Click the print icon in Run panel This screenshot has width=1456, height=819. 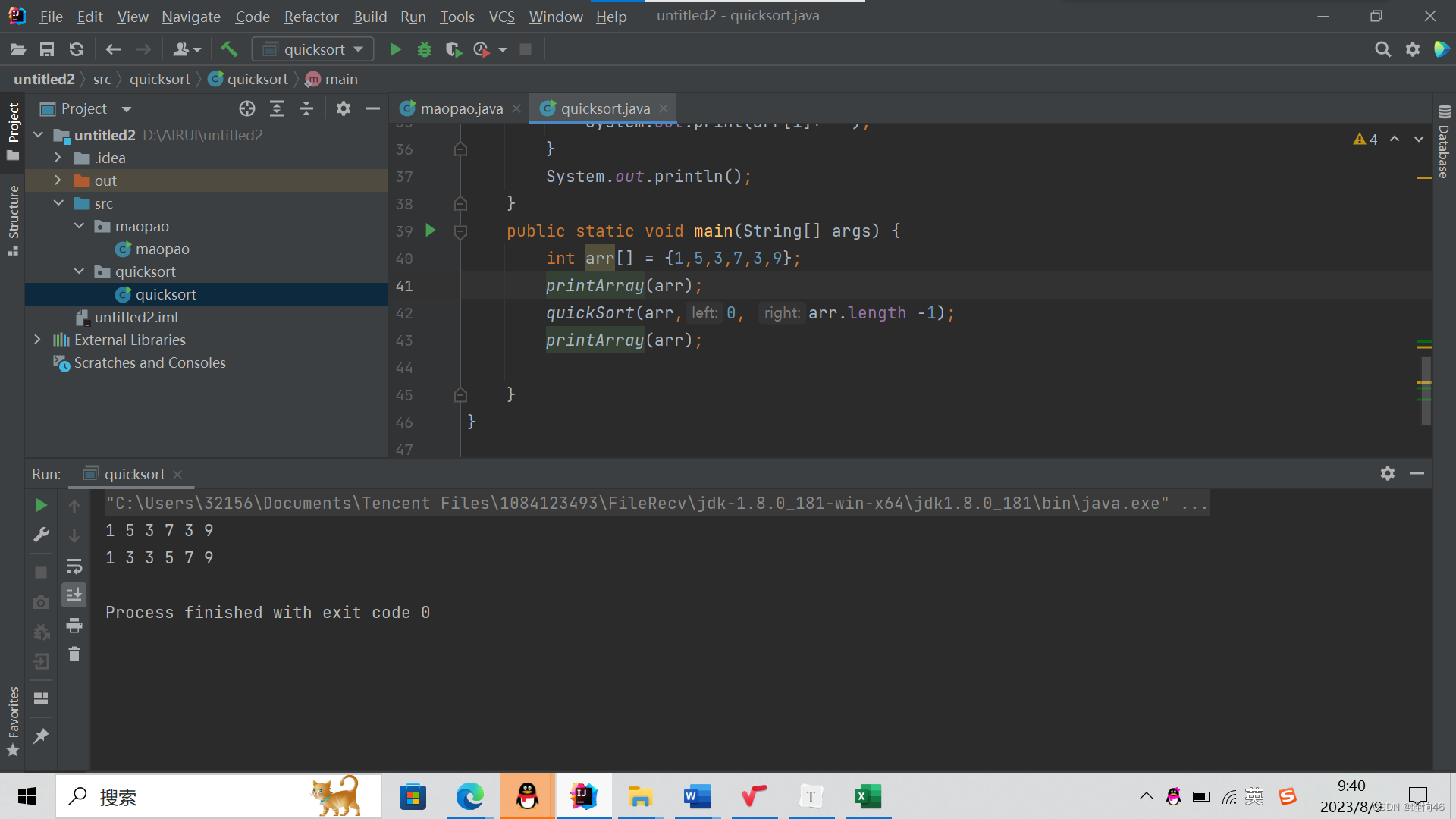coord(74,626)
